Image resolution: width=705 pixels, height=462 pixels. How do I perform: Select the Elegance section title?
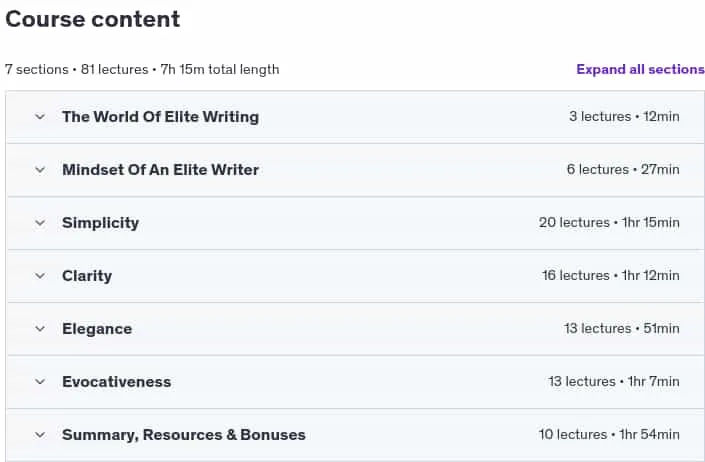pos(97,329)
